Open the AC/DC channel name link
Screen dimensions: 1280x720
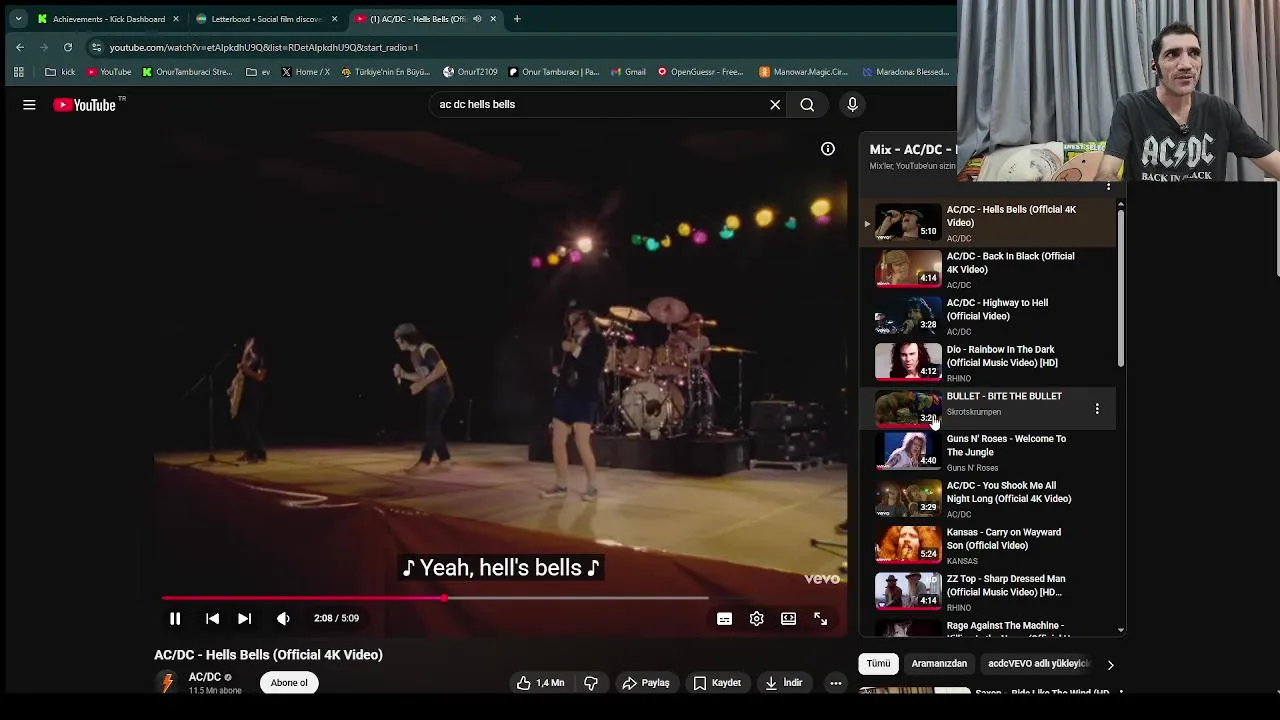coord(205,677)
